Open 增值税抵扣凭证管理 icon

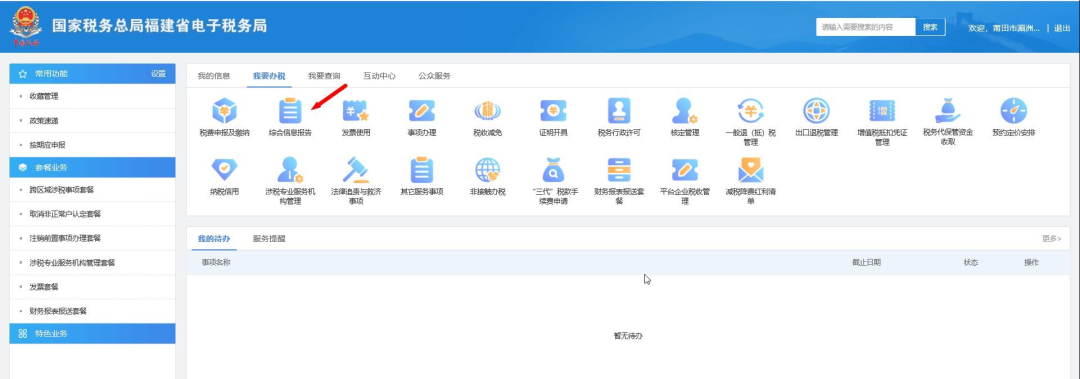click(x=882, y=110)
